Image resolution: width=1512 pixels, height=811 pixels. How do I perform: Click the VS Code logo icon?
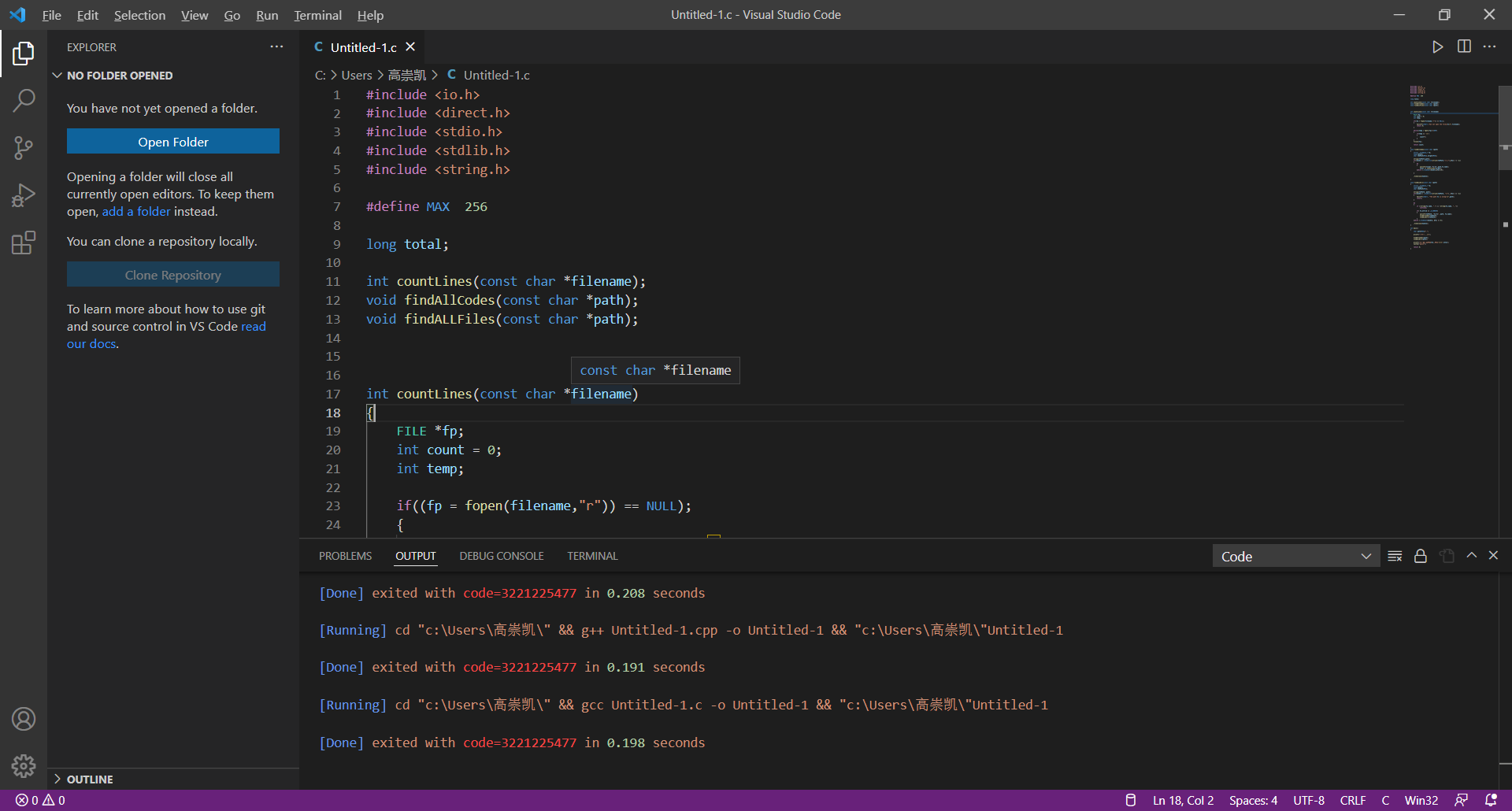pos(17,15)
